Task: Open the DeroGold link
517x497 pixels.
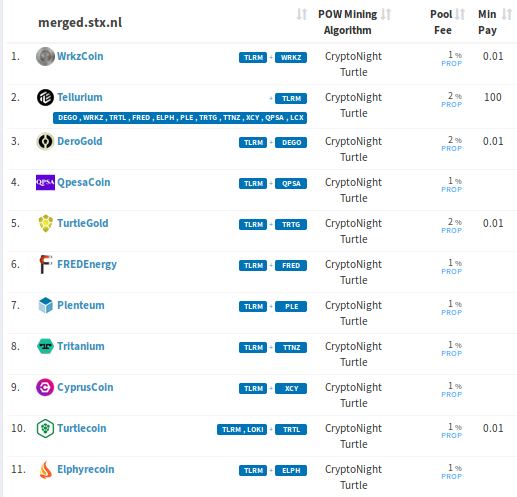Action: coord(80,141)
